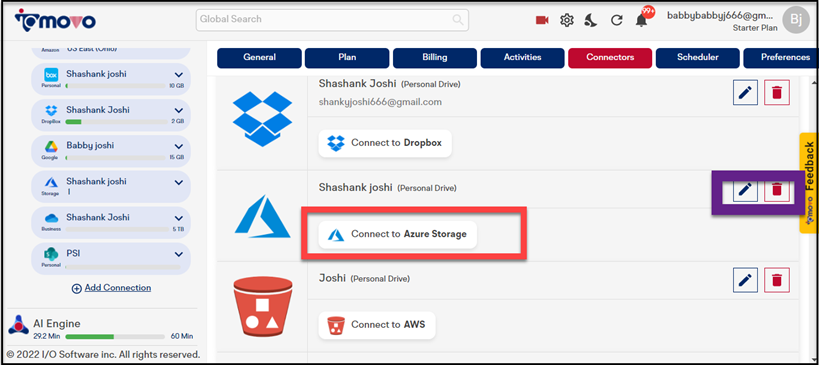Expand the Business Shashank Joshi connection

click(x=179, y=218)
